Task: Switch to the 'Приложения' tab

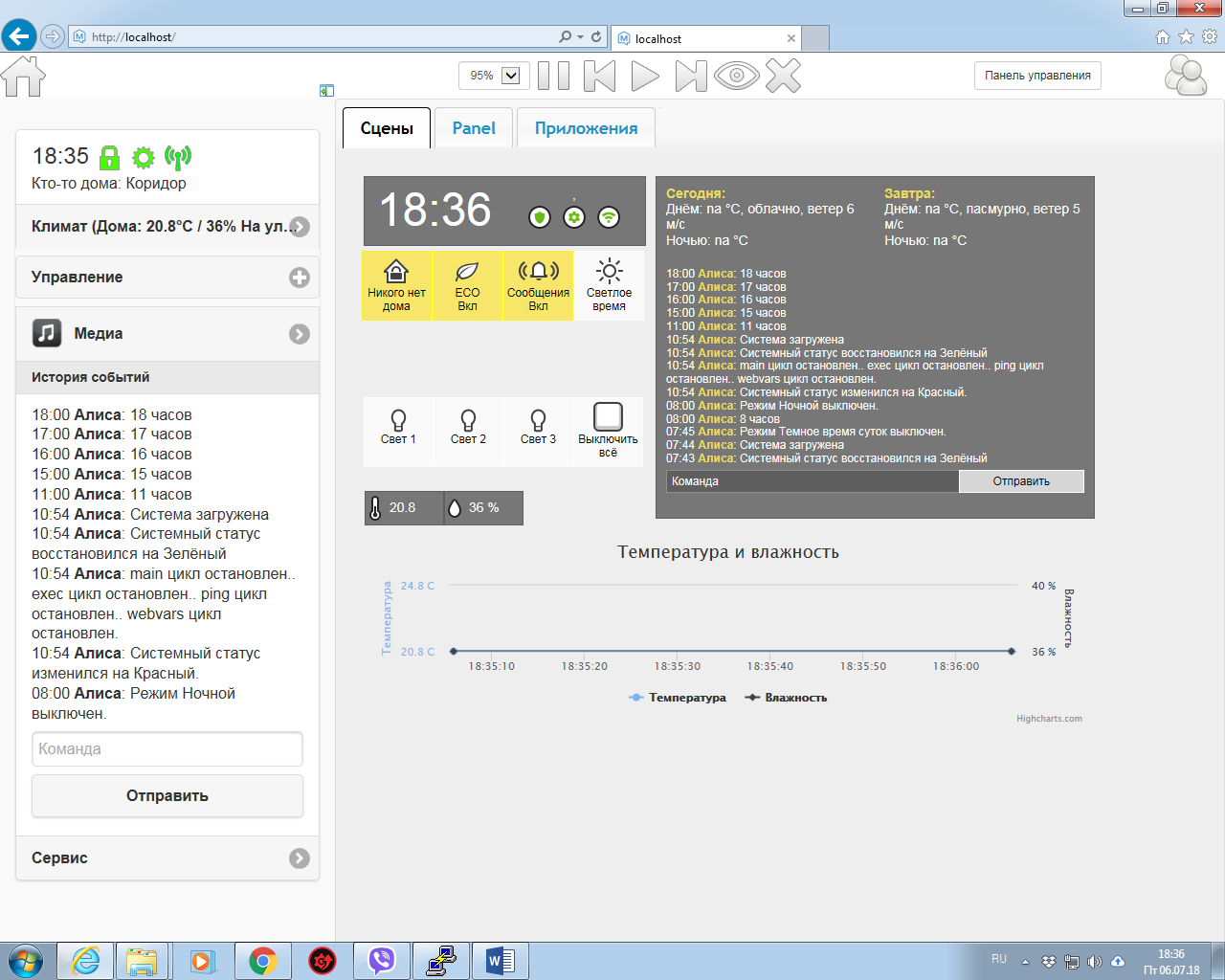Action: coord(586,128)
